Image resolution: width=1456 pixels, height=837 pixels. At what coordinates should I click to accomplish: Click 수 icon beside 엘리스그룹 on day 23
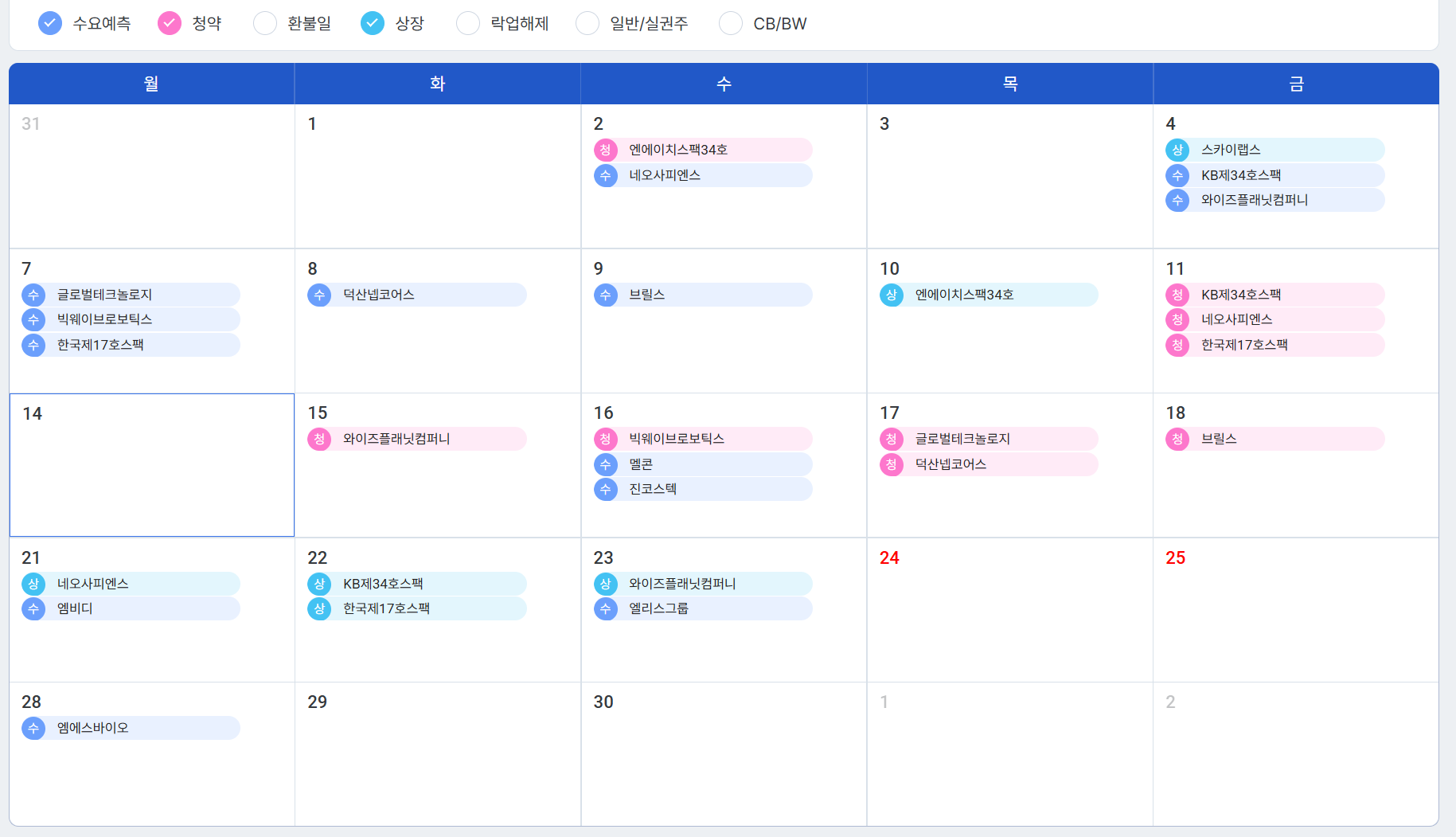point(606,608)
